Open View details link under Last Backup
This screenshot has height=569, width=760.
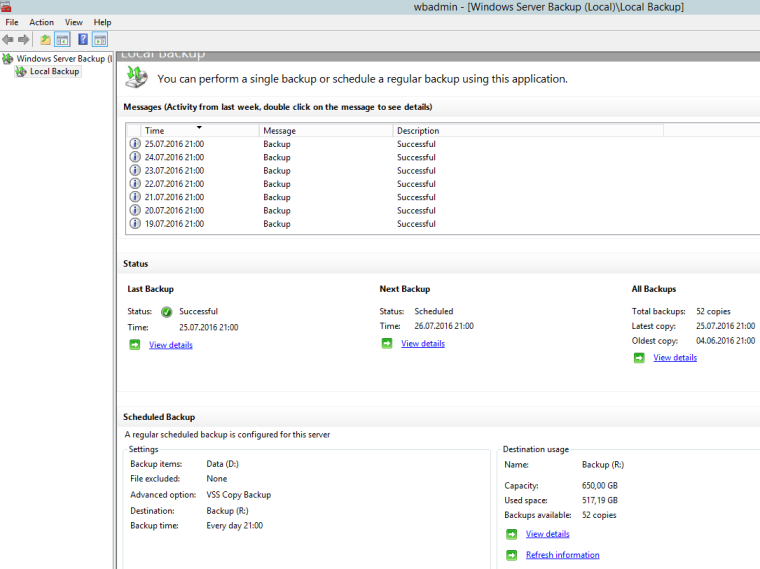point(171,345)
